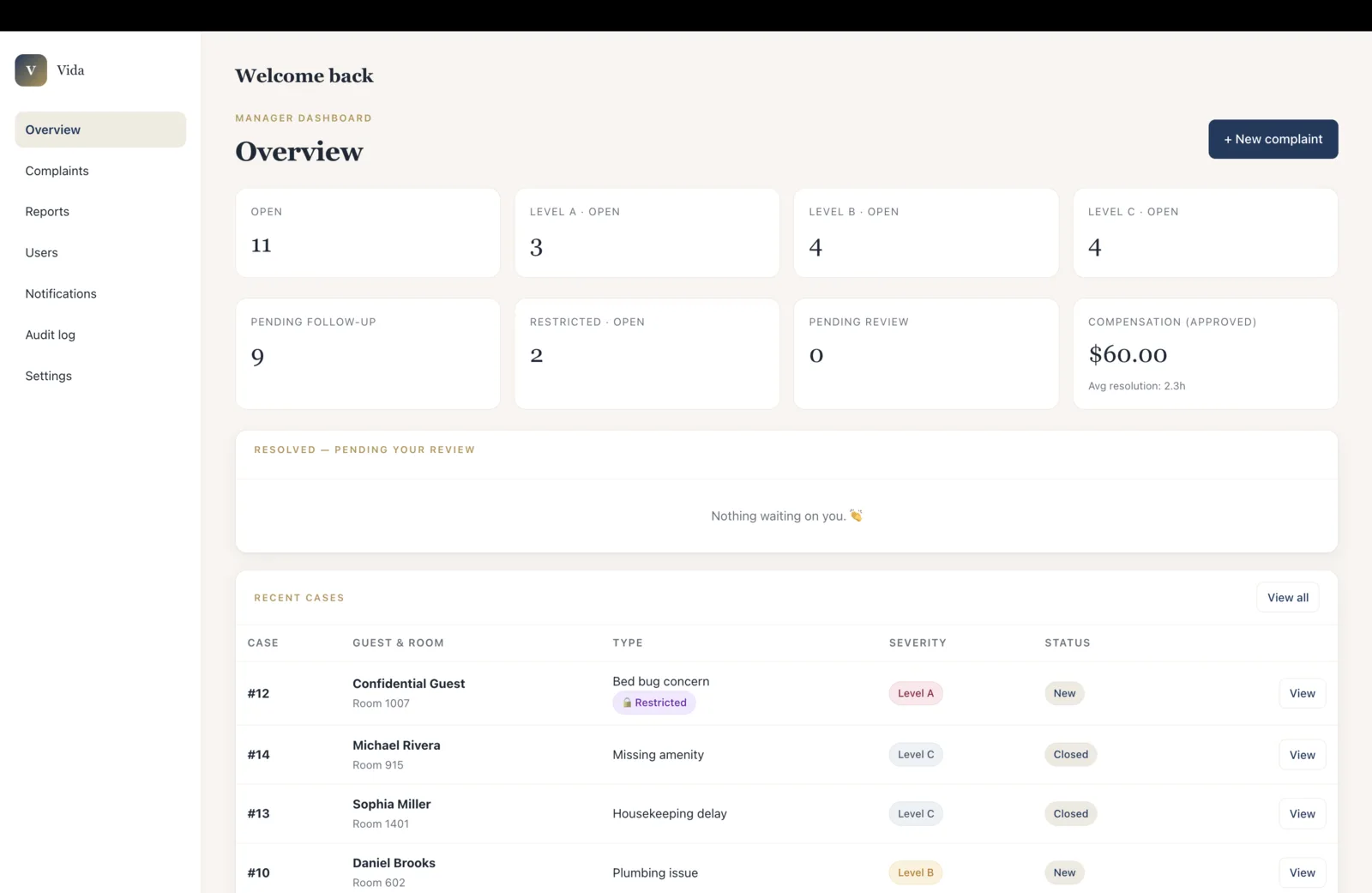Click case number #10
Screen dimensions: 1372x893
coord(258,872)
